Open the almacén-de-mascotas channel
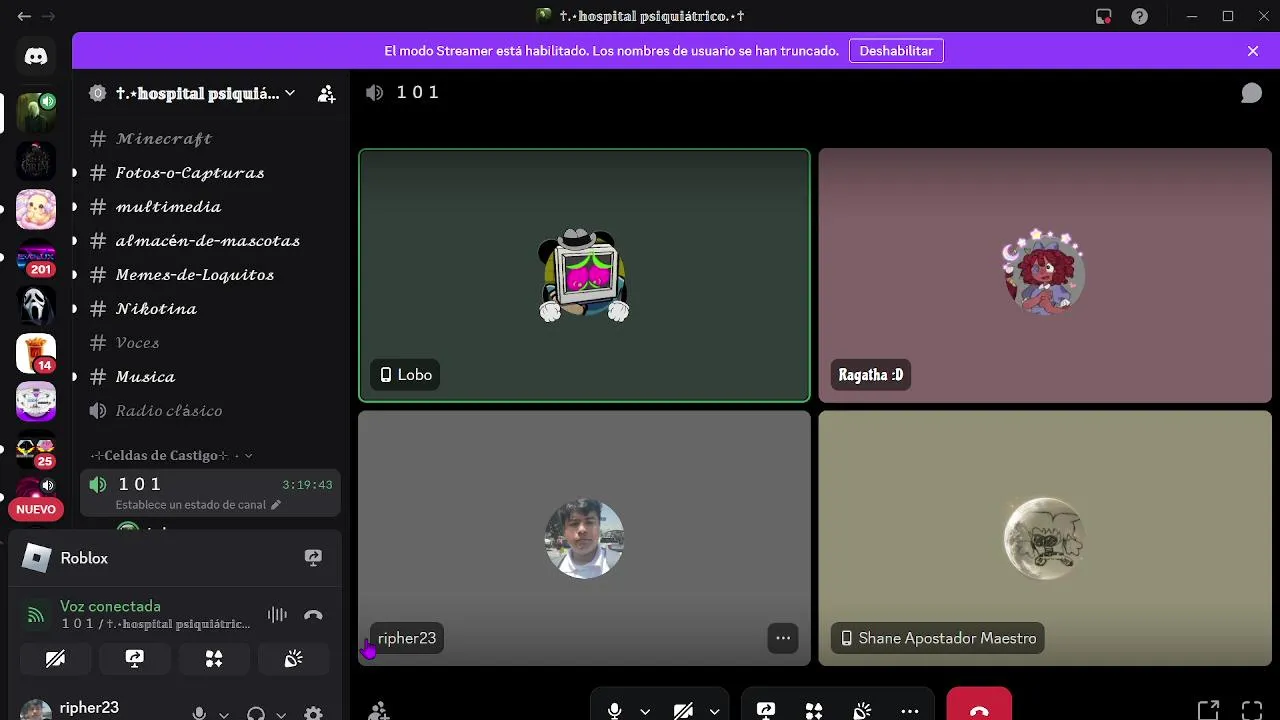This screenshot has height=720, width=1280. pos(210,241)
